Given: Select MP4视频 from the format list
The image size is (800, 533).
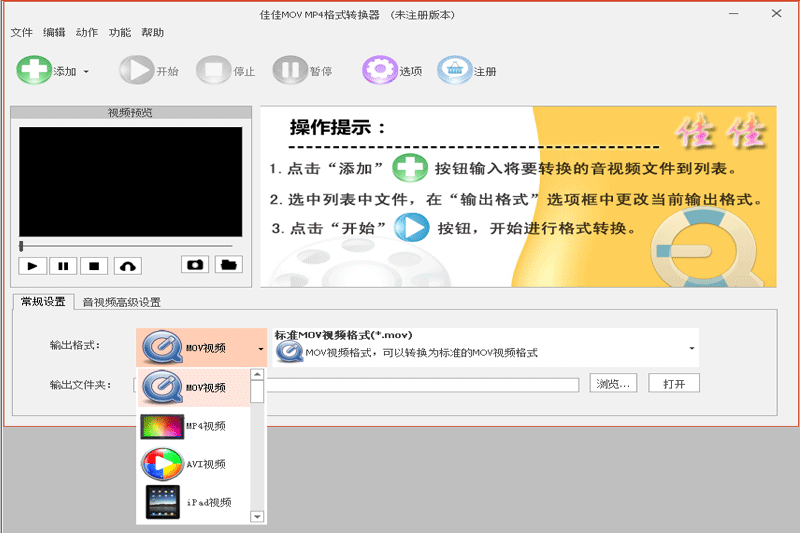Looking at the screenshot, I should 194,426.
